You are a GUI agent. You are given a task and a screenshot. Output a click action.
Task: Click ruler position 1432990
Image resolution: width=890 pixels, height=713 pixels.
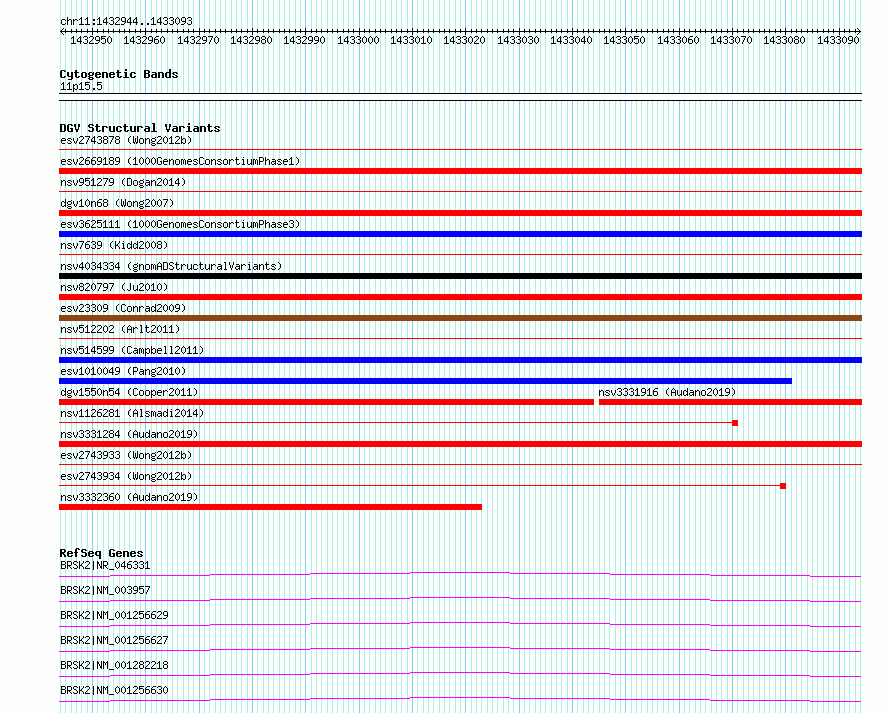[304, 40]
